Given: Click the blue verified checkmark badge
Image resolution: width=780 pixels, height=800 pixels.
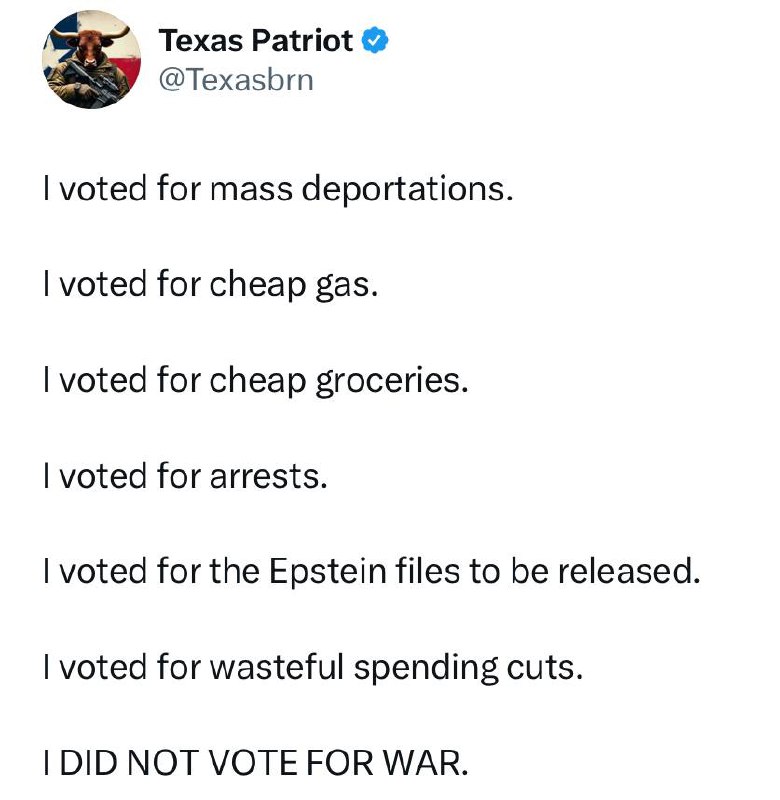Looking at the screenshot, I should coord(375,40).
